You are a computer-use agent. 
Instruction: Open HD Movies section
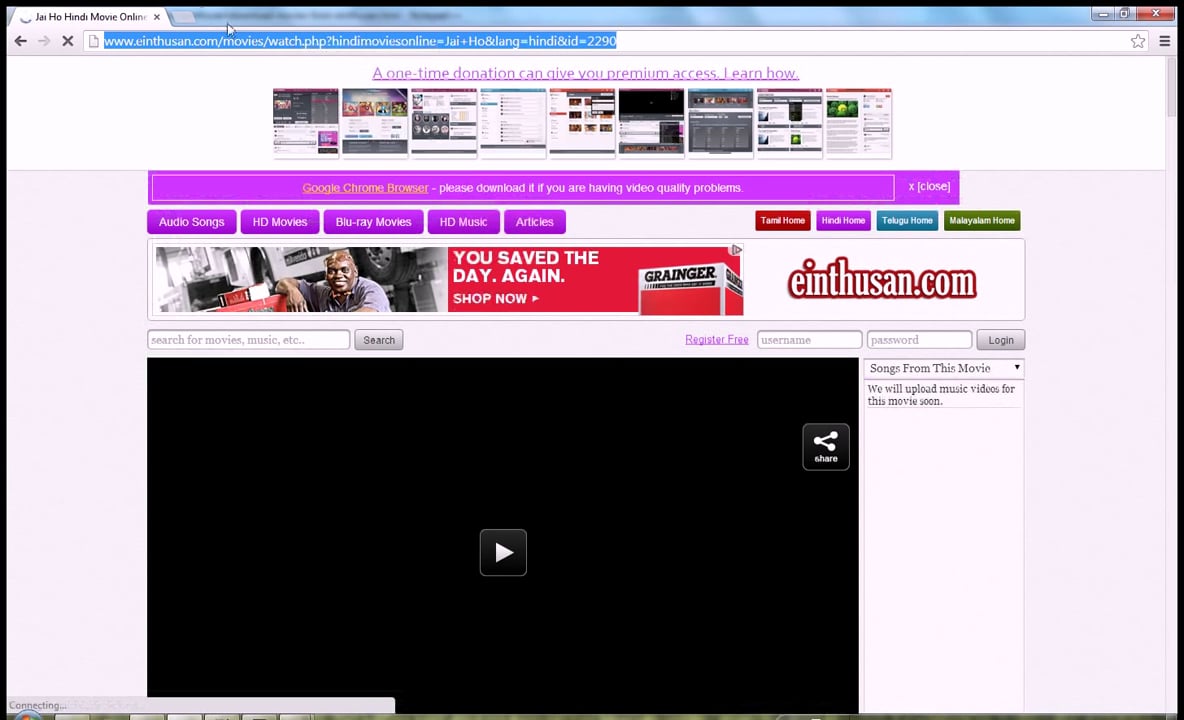coord(279,222)
